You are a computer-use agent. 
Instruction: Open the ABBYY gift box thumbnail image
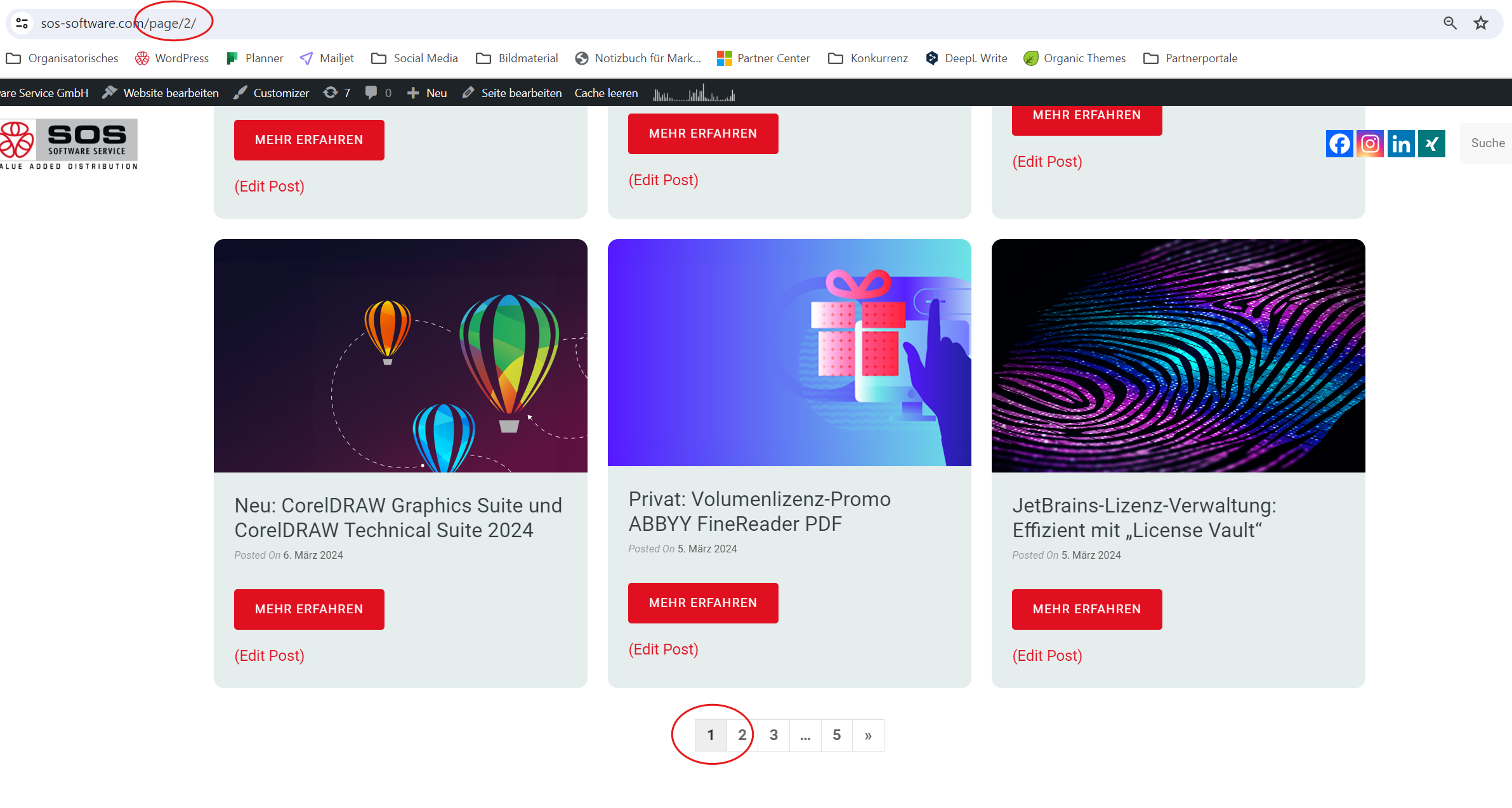click(x=789, y=353)
